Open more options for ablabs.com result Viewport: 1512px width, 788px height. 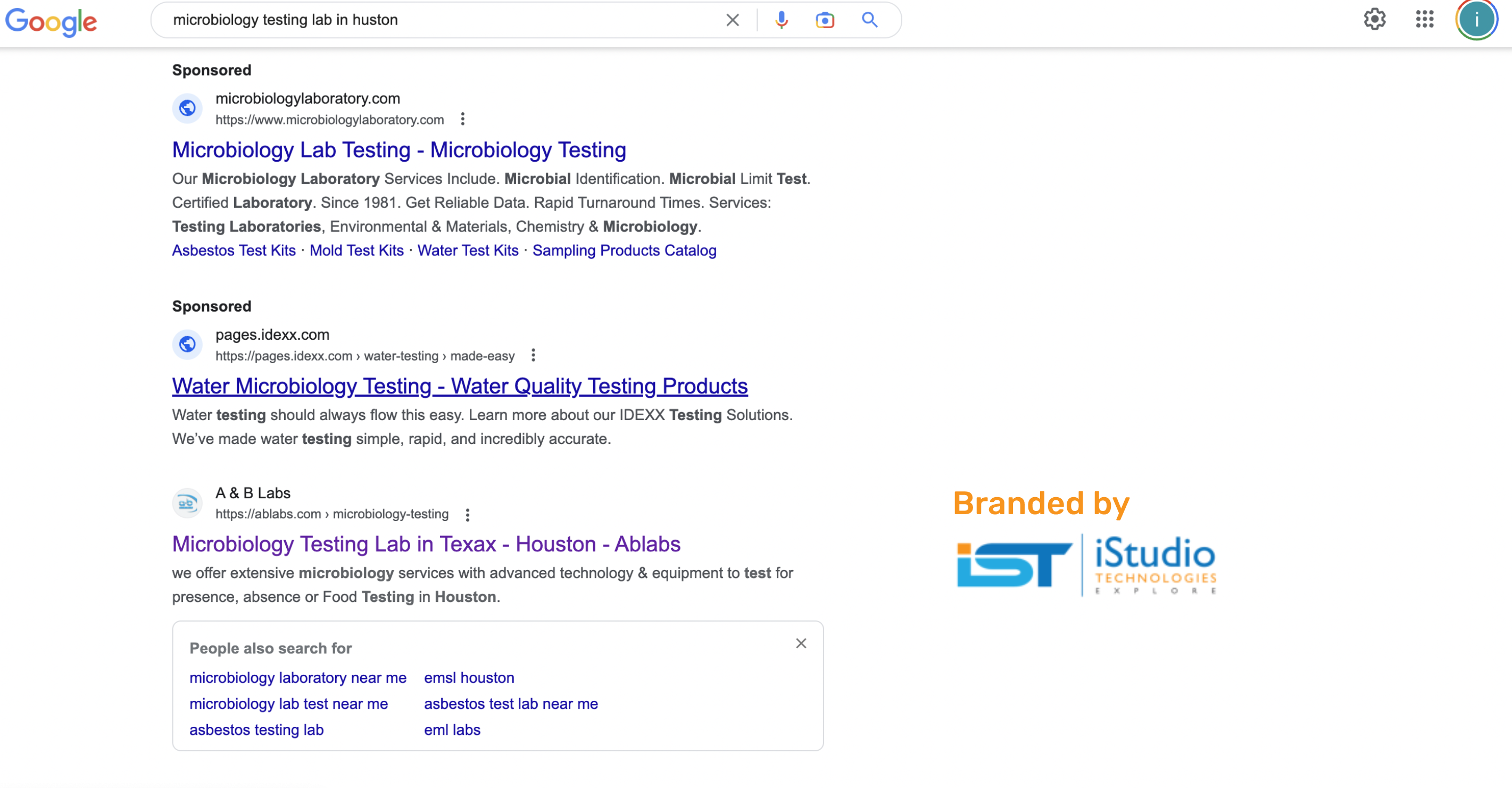click(x=467, y=515)
